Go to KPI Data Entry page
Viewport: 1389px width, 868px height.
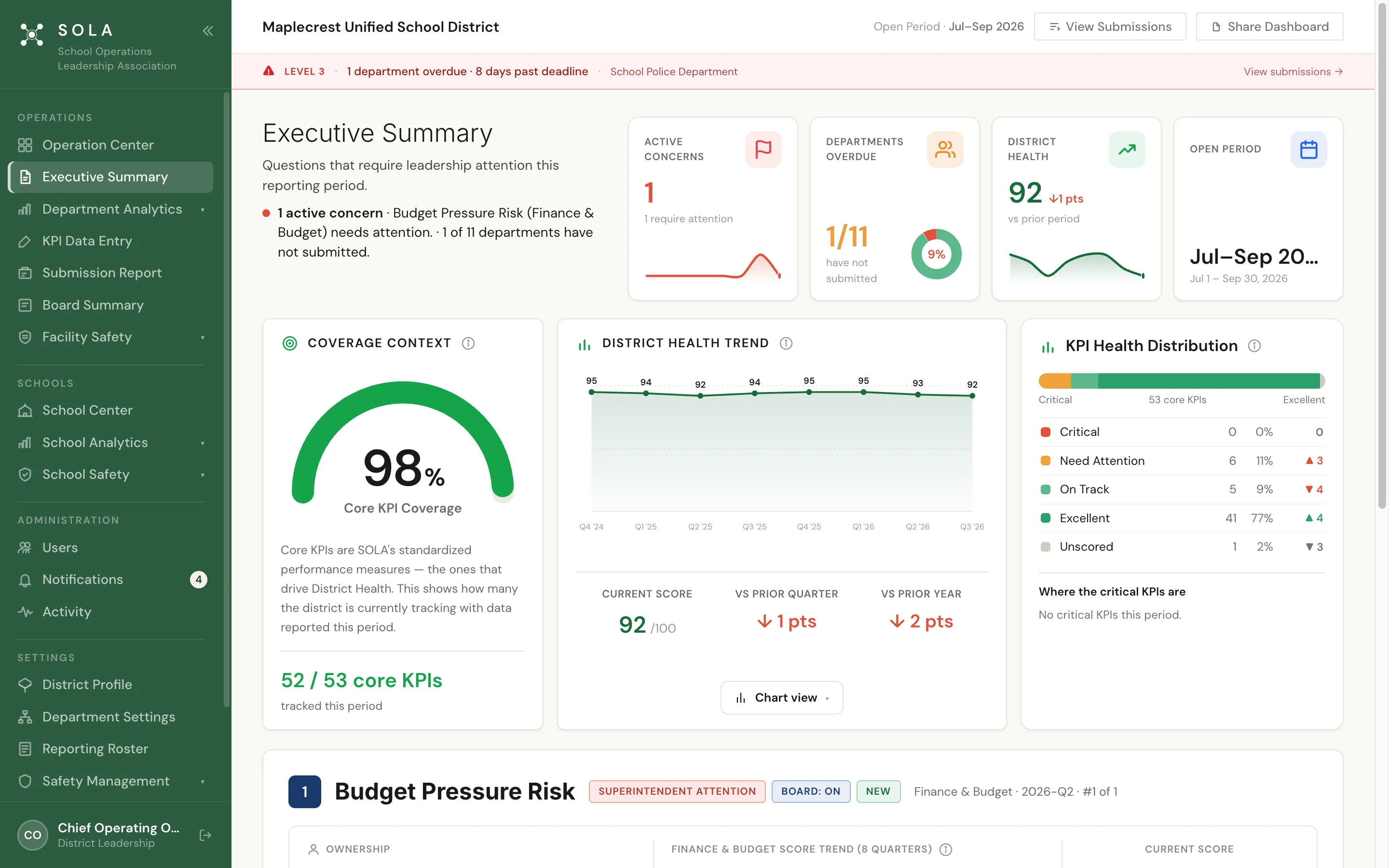[x=110, y=241]
